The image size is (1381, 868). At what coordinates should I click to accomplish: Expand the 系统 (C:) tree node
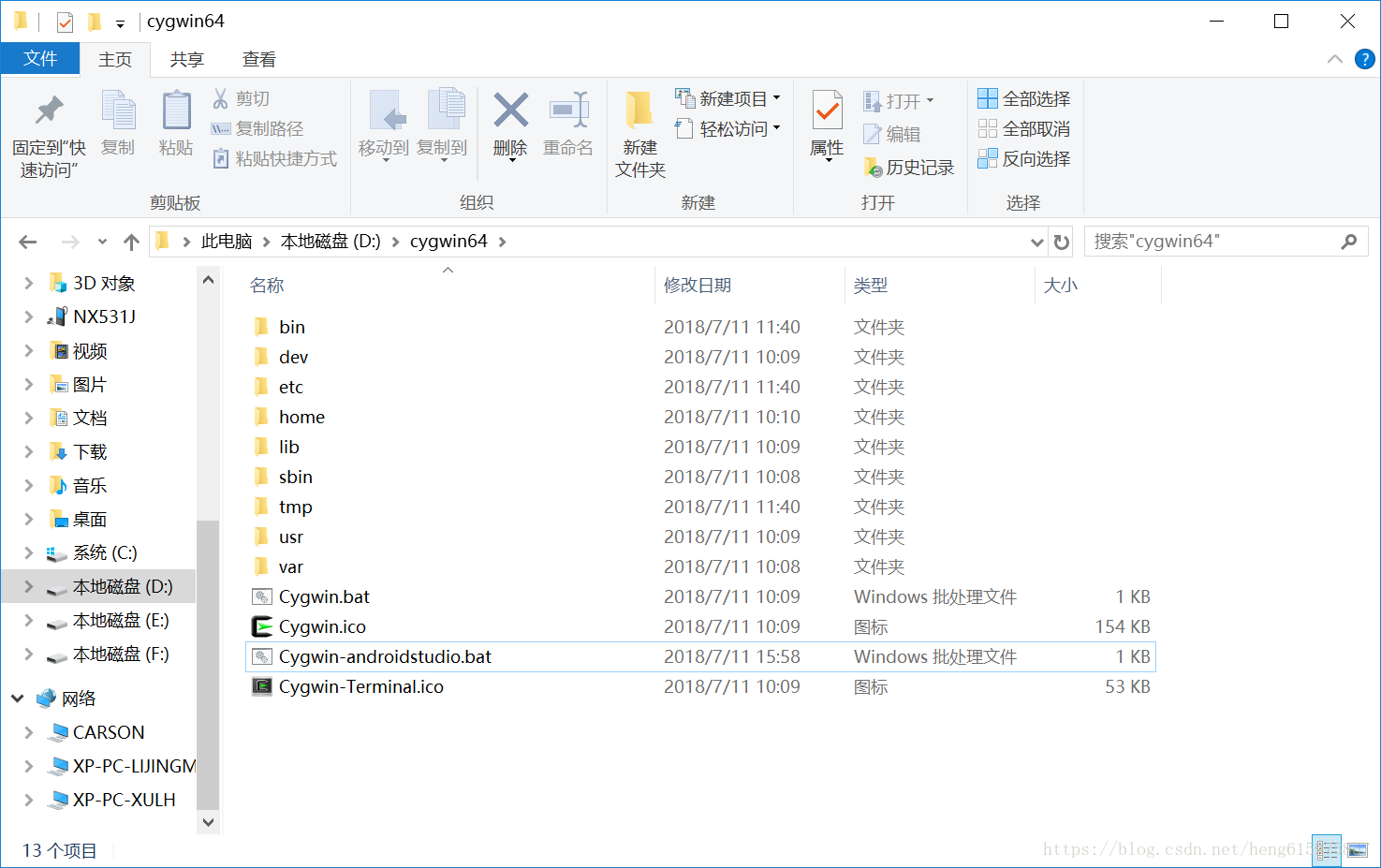click(x=28, y=552)
